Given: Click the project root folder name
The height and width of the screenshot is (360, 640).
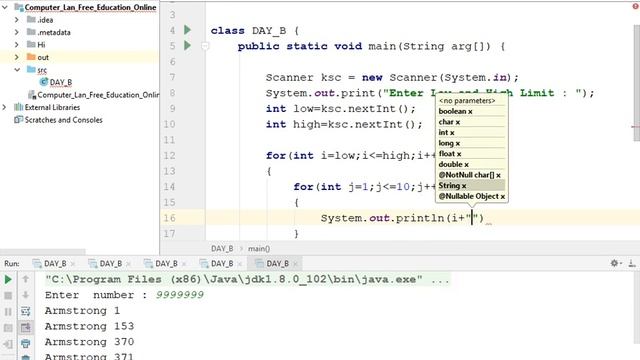Looking at the screenshot, I should tap(90, 7).
